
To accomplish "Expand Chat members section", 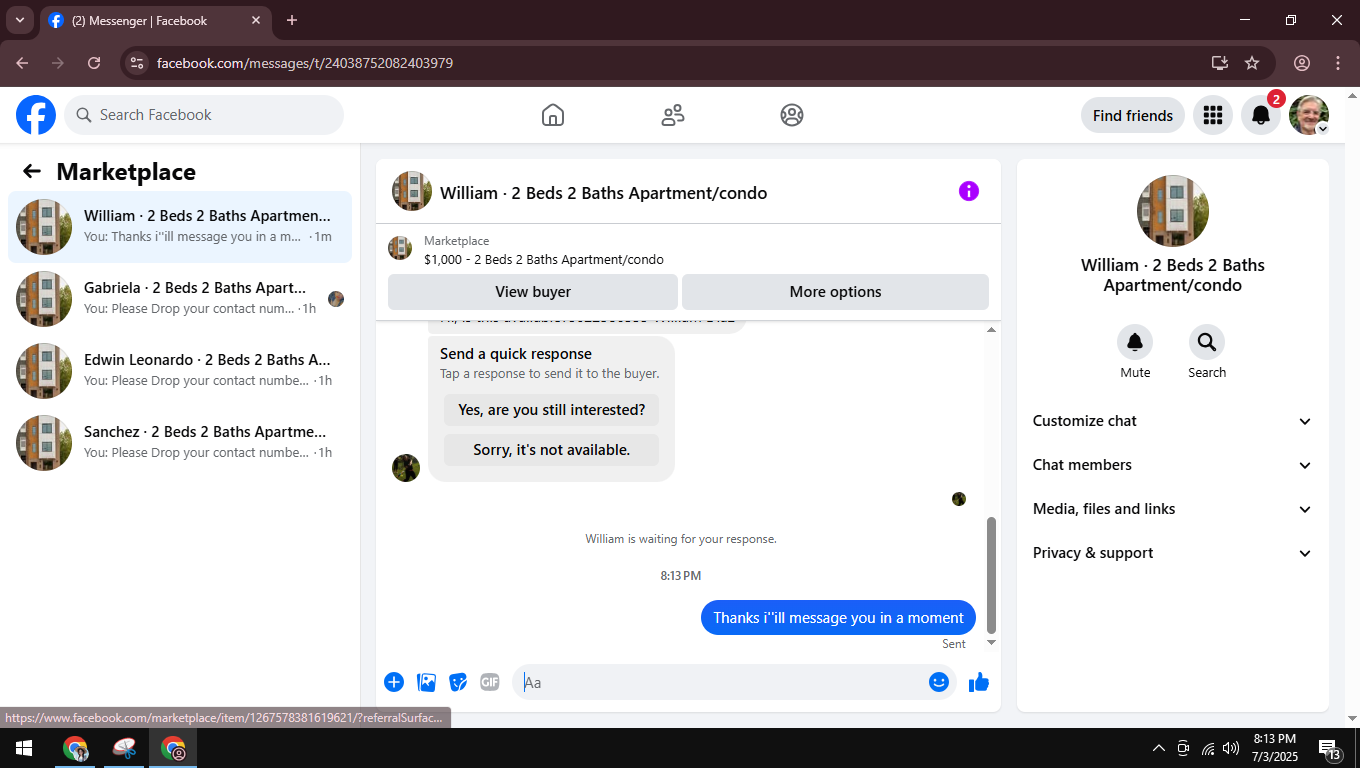I will pos(1172,465).
